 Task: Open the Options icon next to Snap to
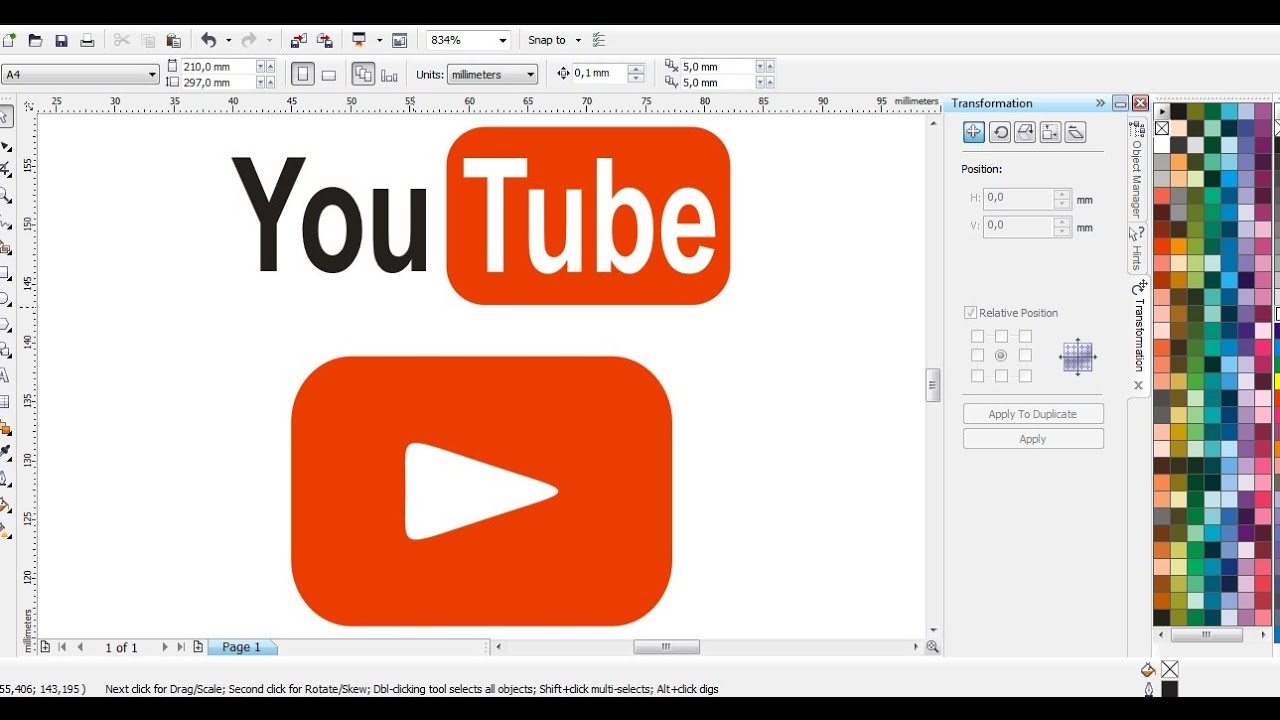599,40
